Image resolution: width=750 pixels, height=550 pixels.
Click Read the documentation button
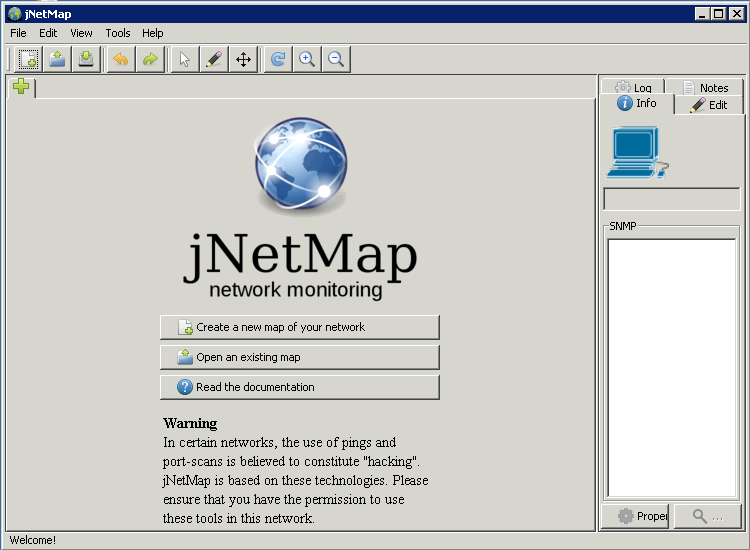[299, 387]
